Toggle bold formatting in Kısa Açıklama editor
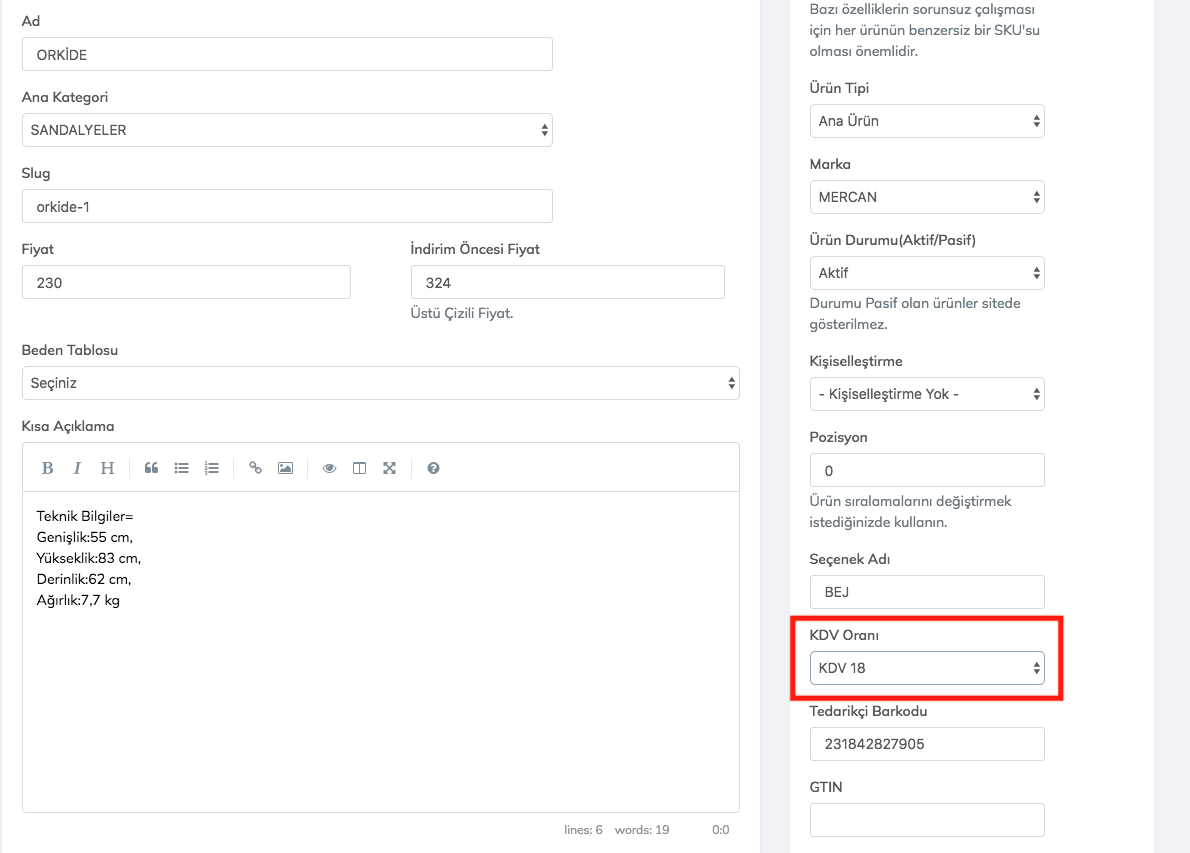 (47, 468)
